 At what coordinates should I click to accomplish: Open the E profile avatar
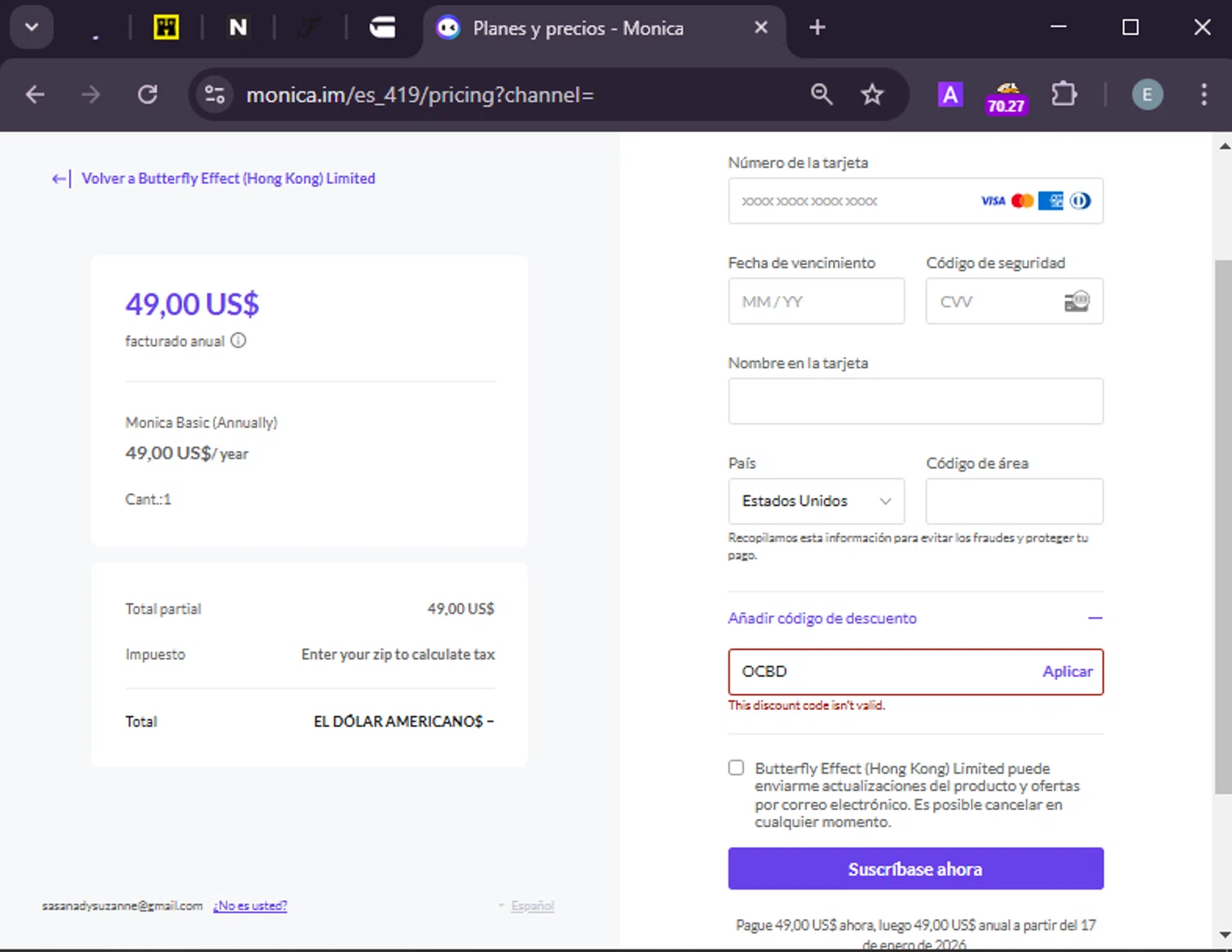1147,94
